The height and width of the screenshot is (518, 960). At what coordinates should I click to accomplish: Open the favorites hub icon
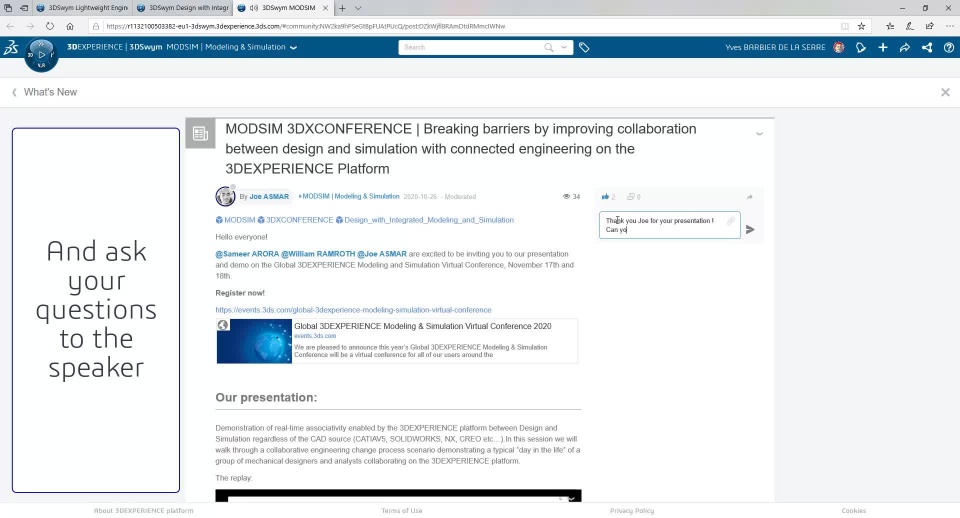click(x=890, y=26)
